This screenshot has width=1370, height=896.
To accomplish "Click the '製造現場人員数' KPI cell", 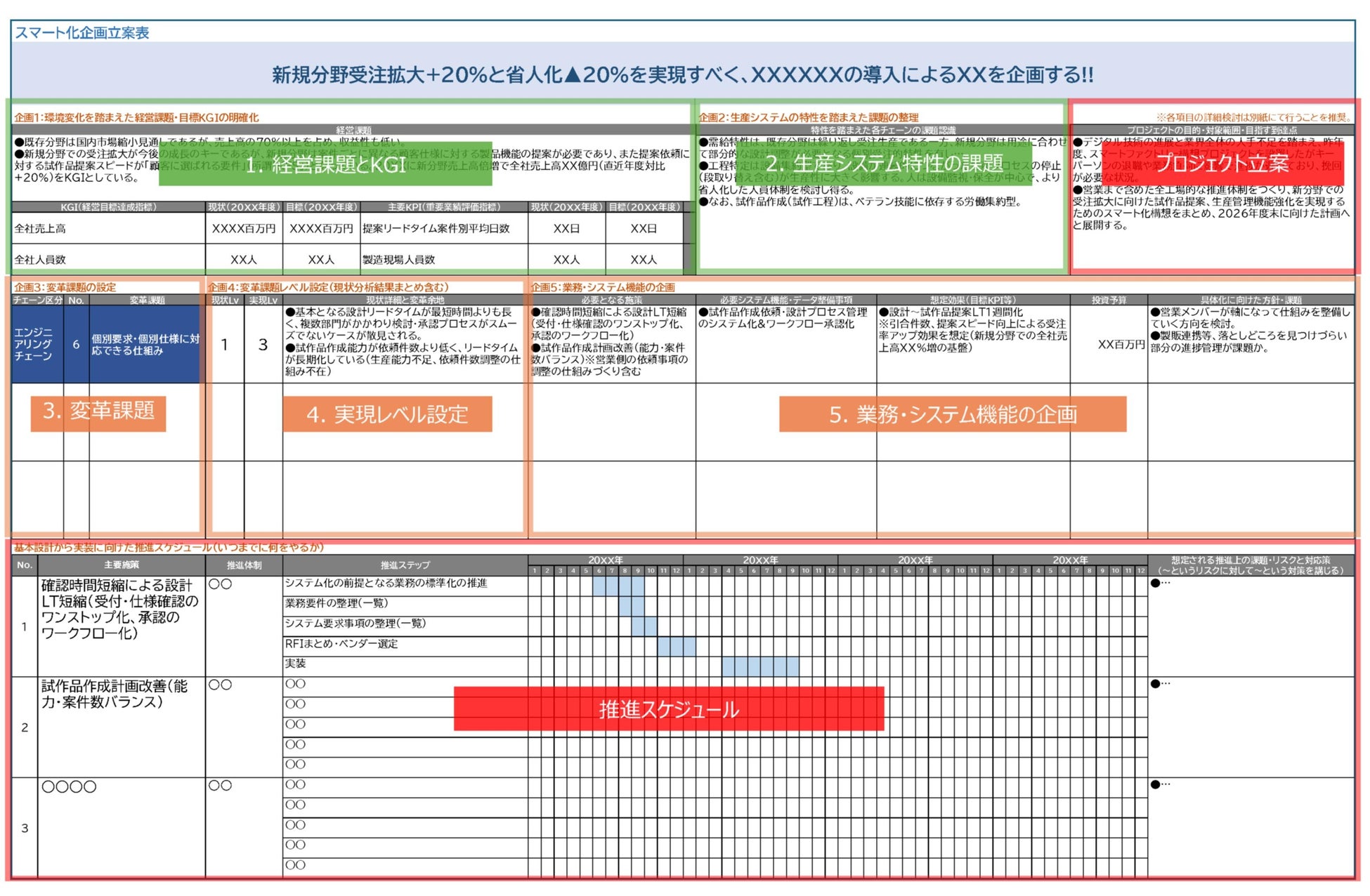I will click(x=399, y=260).
